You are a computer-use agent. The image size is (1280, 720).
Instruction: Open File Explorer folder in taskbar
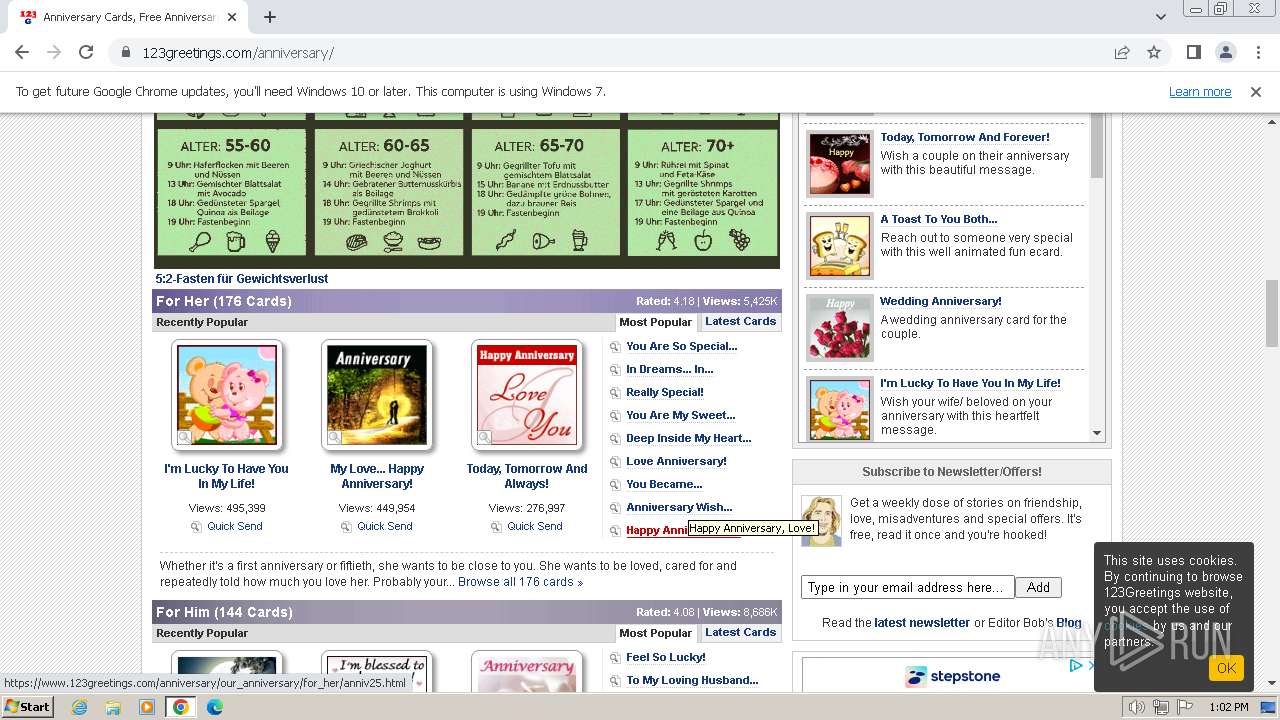tap(113, 707)
